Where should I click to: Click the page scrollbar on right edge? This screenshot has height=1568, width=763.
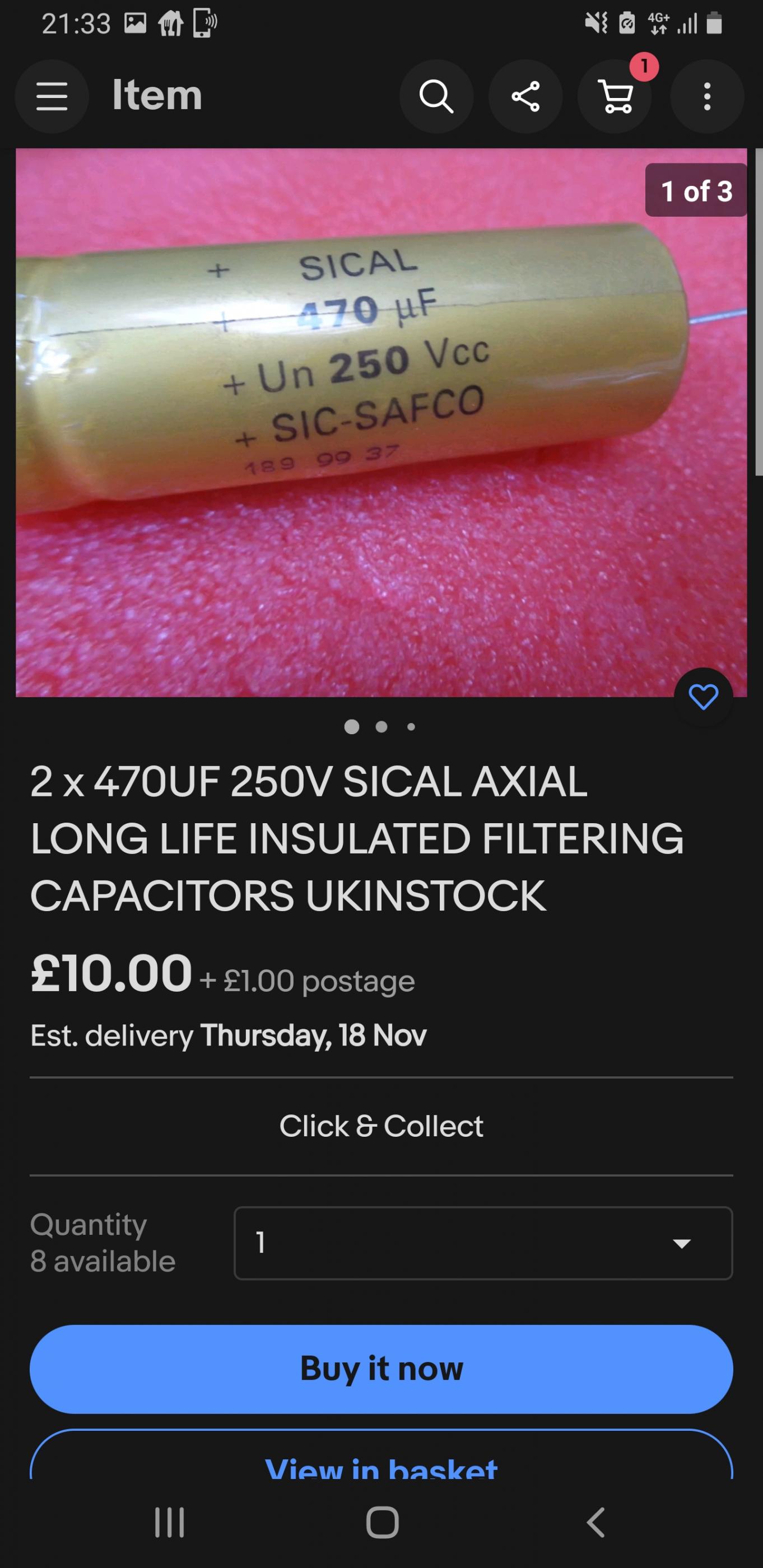click(758, 312)
